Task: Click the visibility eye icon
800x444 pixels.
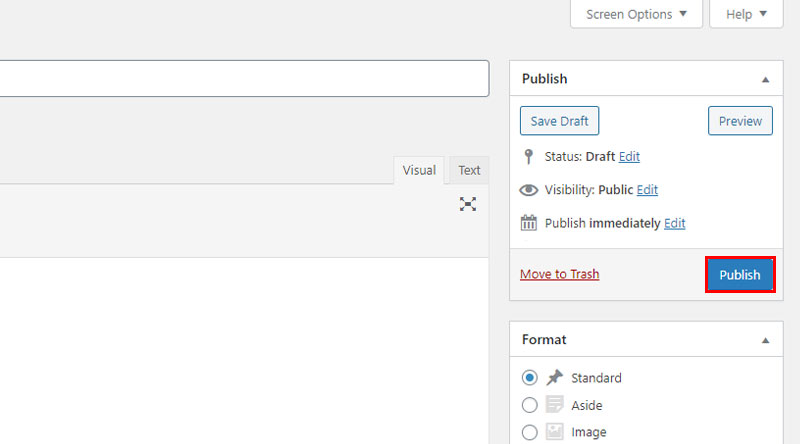Action: pyautogui.click(x=529, y=190)
